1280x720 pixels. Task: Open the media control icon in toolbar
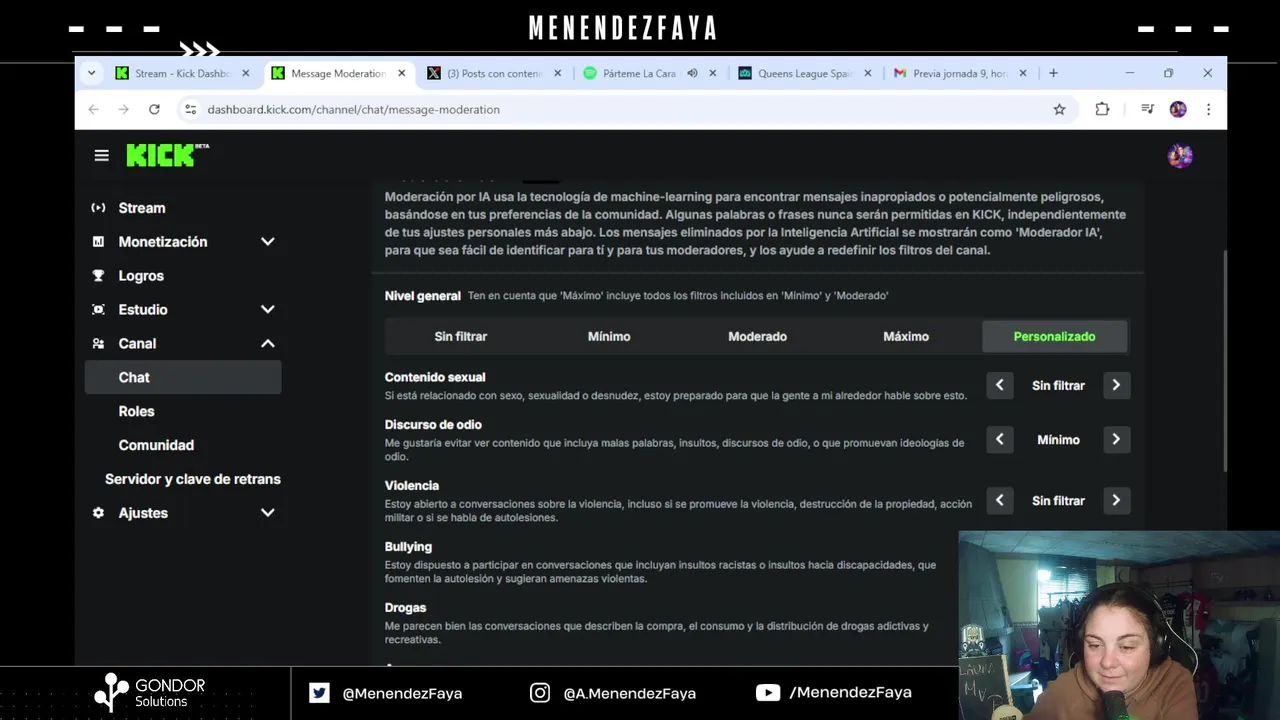1148,109
